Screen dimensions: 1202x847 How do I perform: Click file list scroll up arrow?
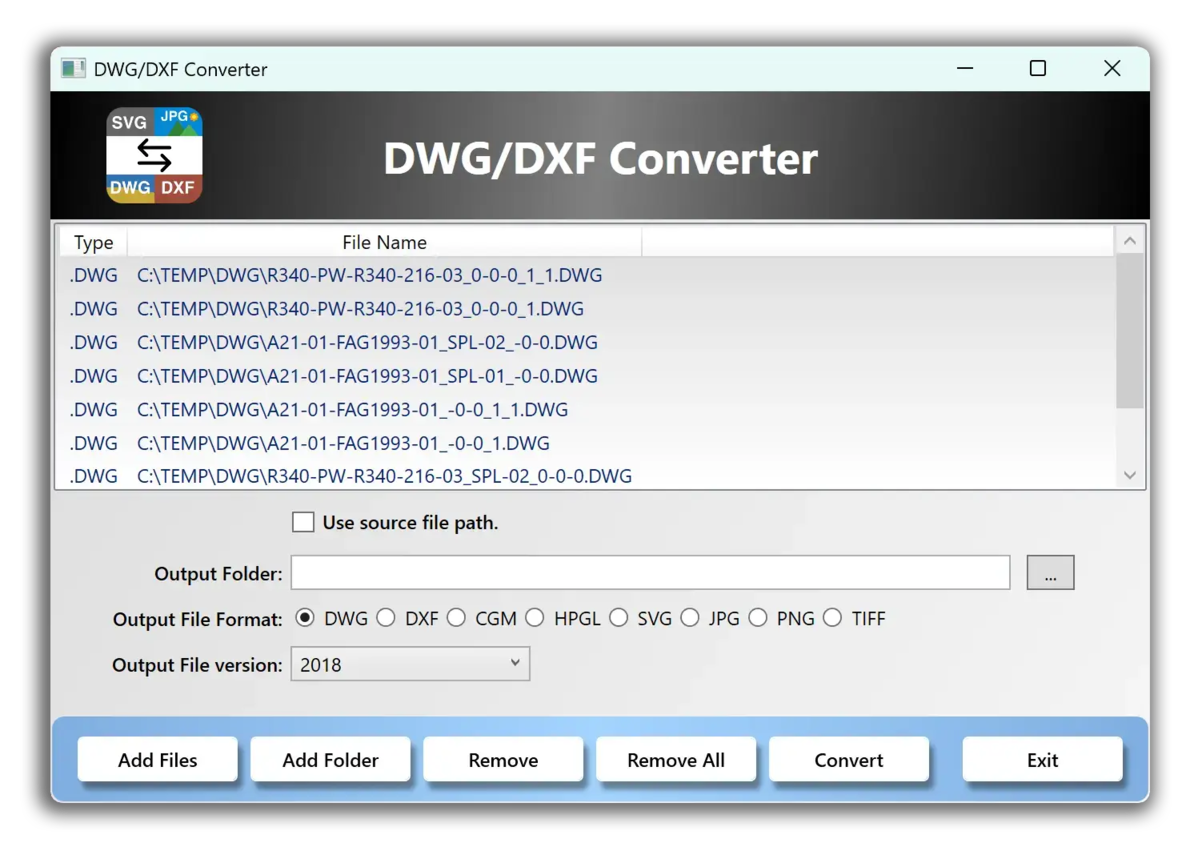tap(1130, 241)
